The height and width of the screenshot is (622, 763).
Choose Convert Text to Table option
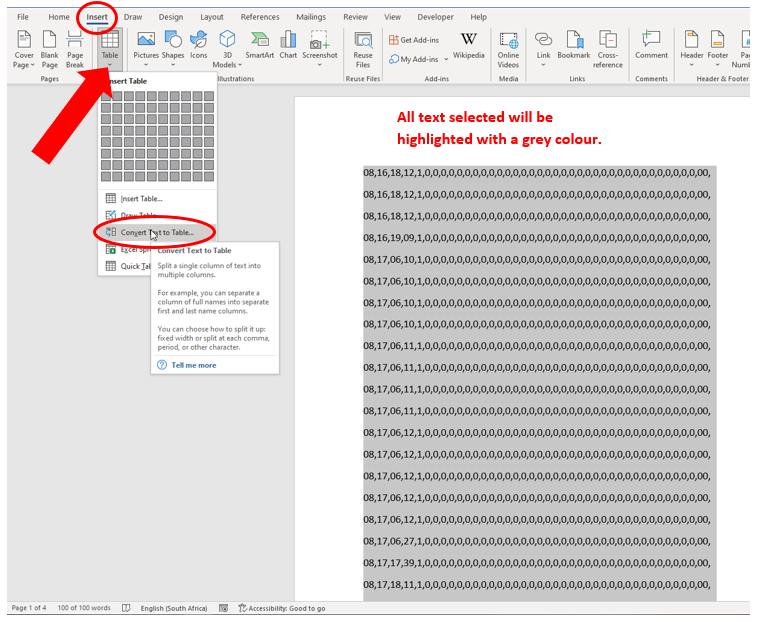(157, 232)
